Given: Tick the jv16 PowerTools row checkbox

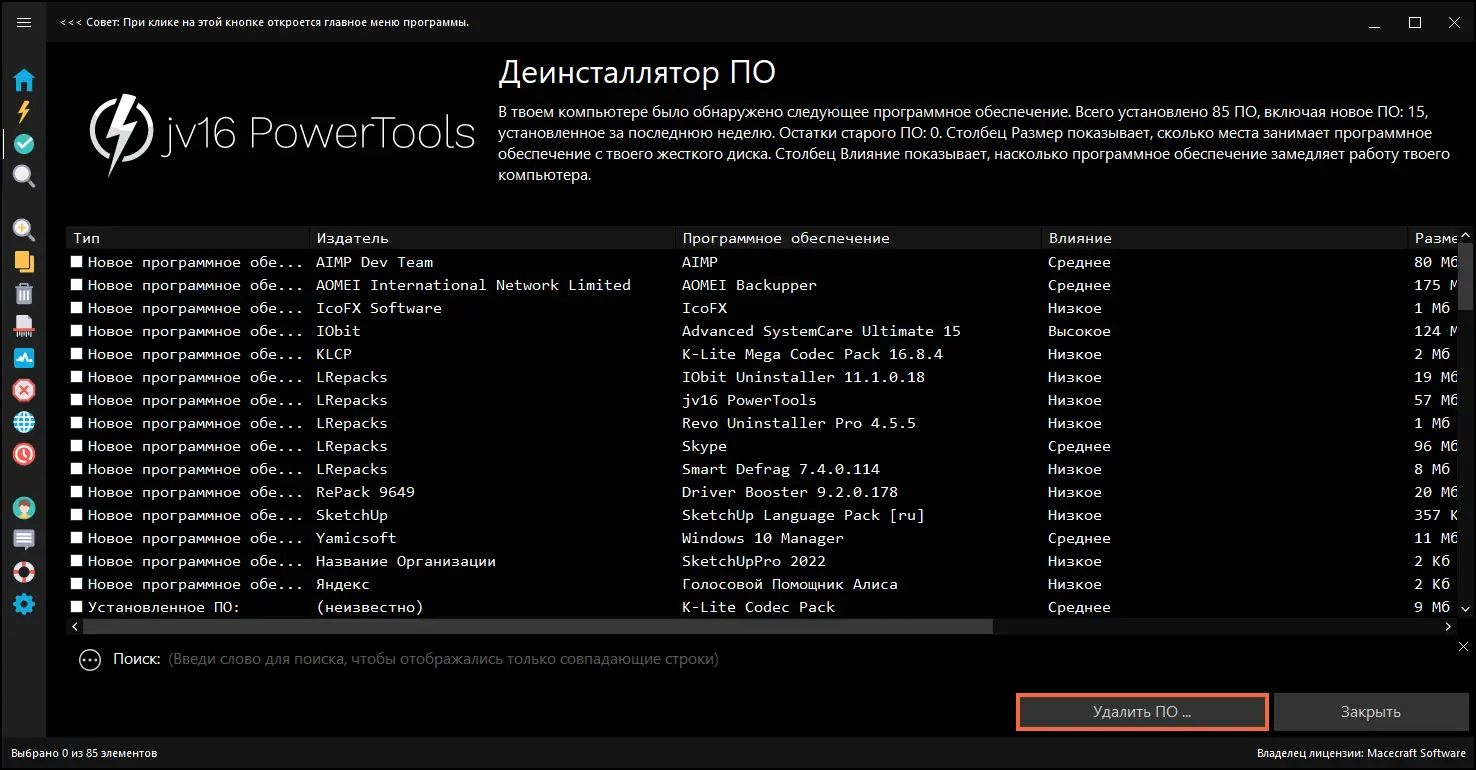Looking at the screenshot, I should pos(77,400).
